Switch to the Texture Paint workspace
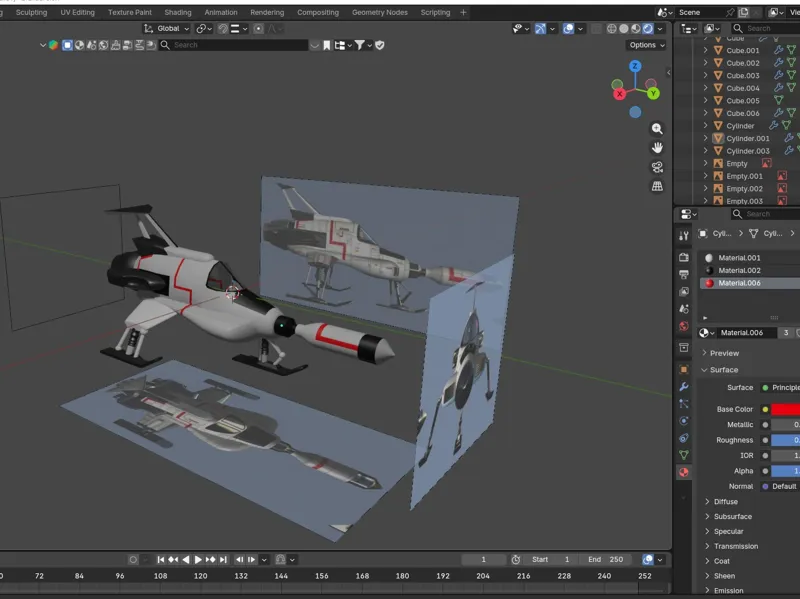Image resolution: width=800 pixels, height=599 pixels. pos(130,12)
